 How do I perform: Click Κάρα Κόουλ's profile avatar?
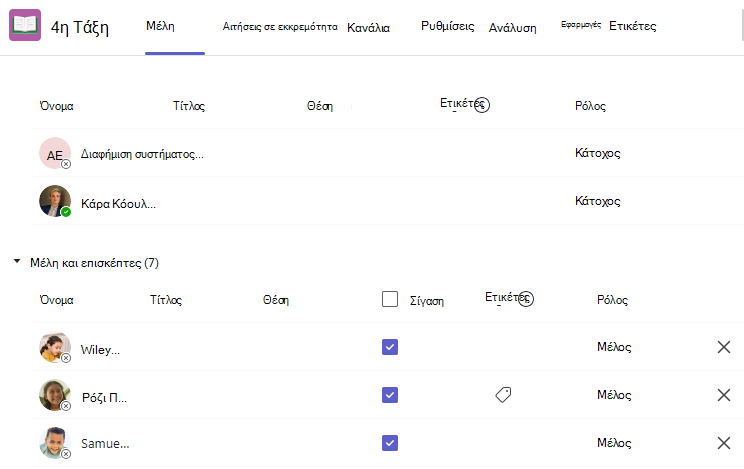55,201
